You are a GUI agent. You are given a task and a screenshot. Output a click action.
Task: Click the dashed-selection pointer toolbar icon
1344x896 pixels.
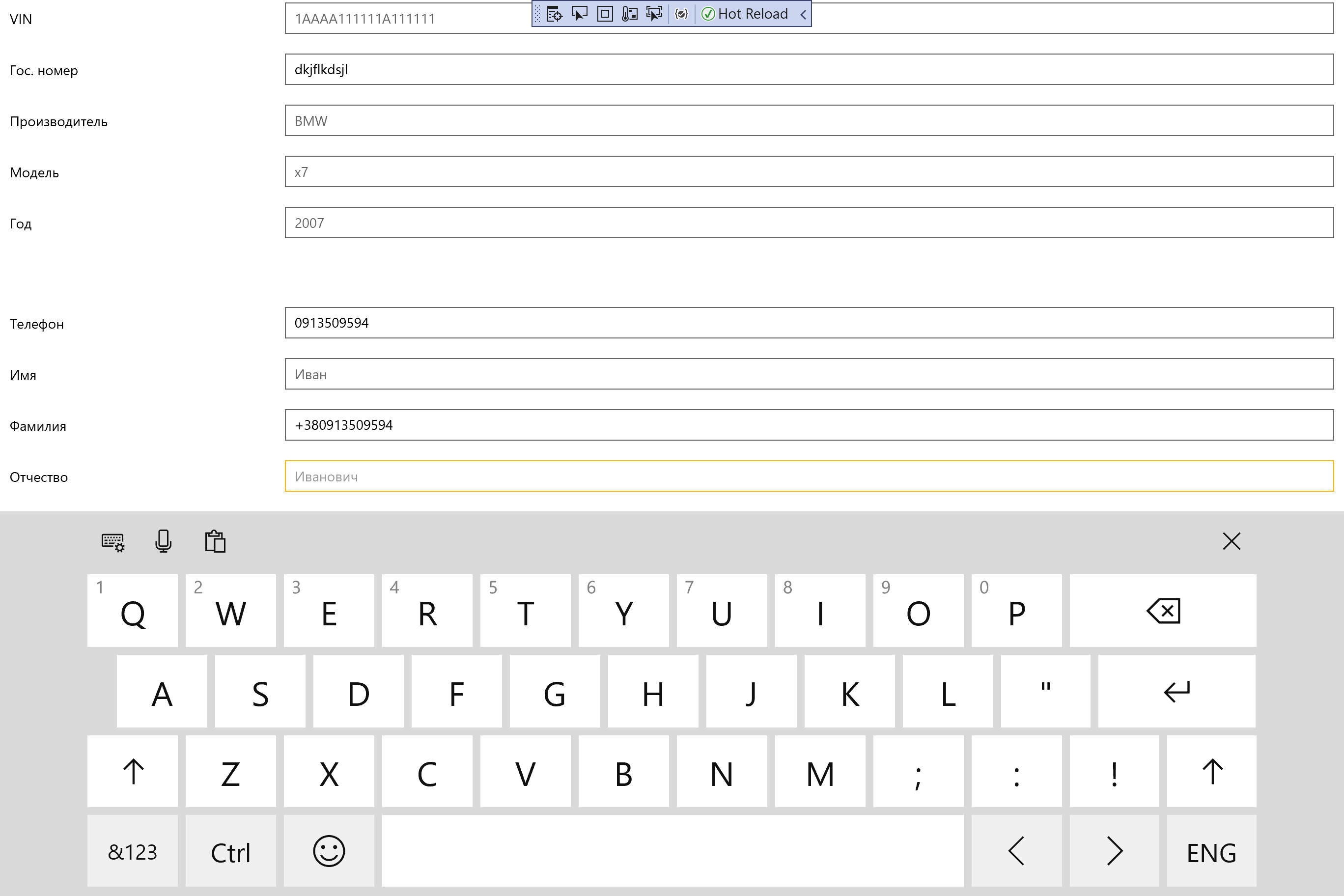(654, 14)
